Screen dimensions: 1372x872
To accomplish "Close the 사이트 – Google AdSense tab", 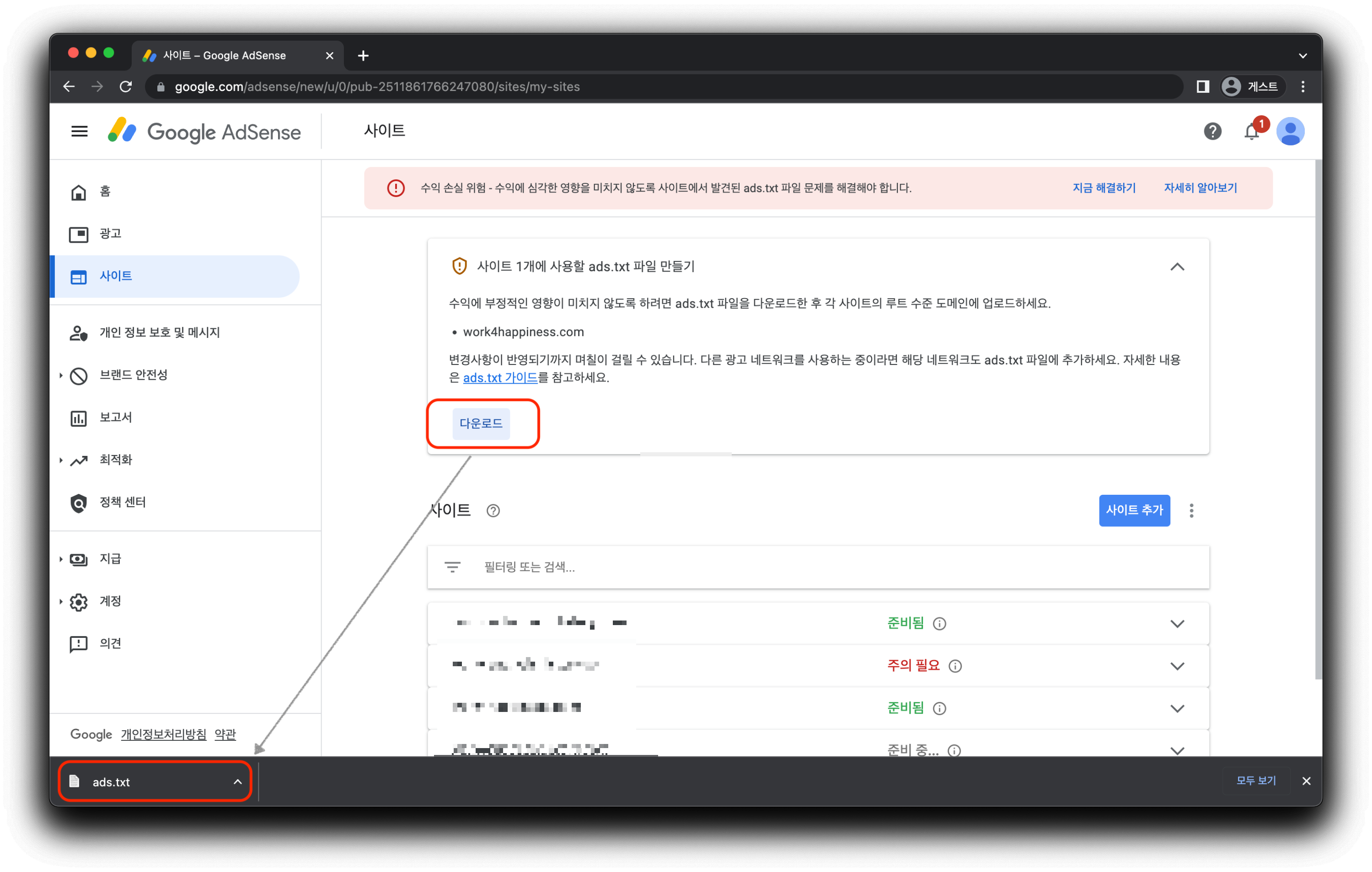I will click(x=329, y=55).
